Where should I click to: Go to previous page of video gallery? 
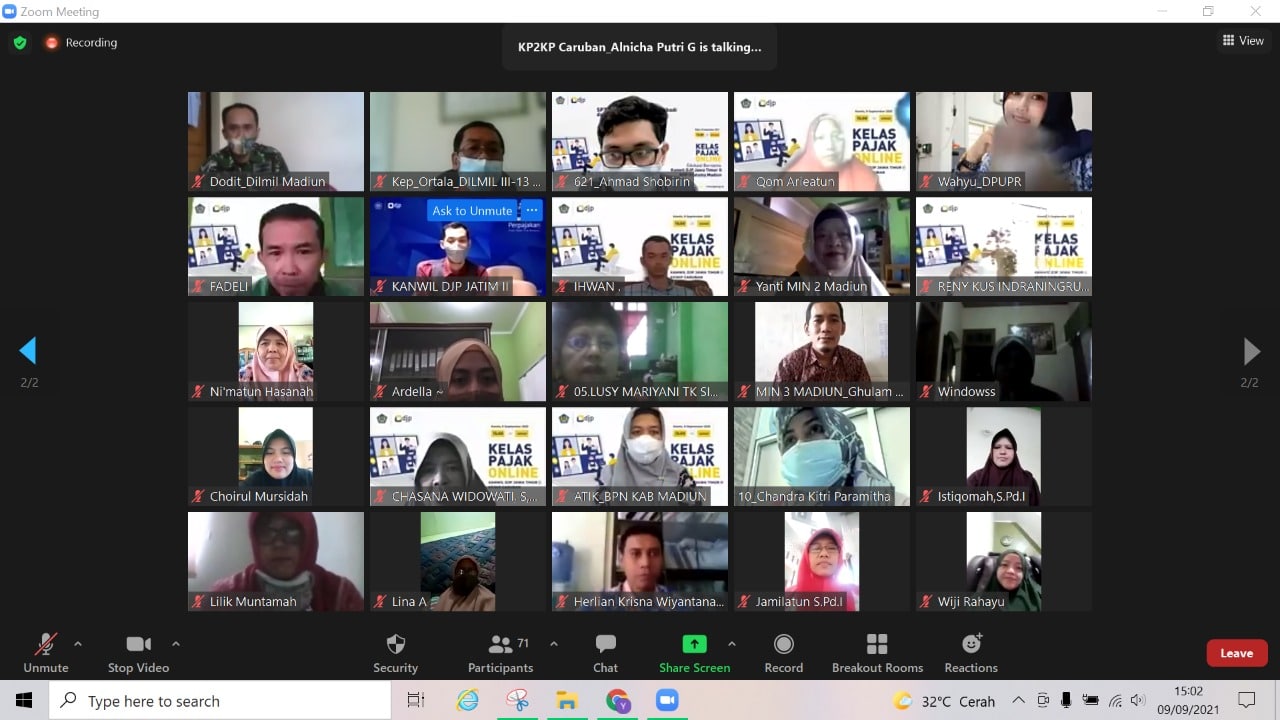click(28, 351)
